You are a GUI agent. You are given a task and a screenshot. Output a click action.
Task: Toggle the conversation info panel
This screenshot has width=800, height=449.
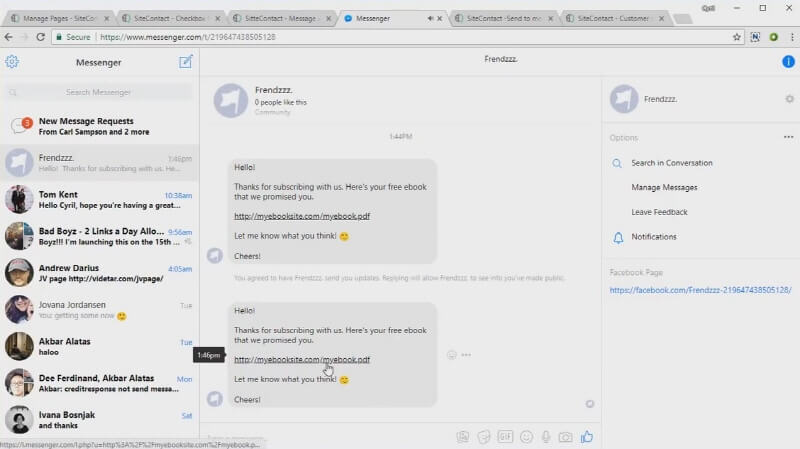(x=788, y=61)
